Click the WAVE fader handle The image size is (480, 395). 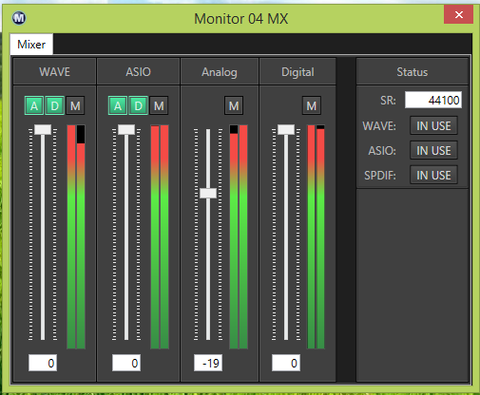point(43,129)
